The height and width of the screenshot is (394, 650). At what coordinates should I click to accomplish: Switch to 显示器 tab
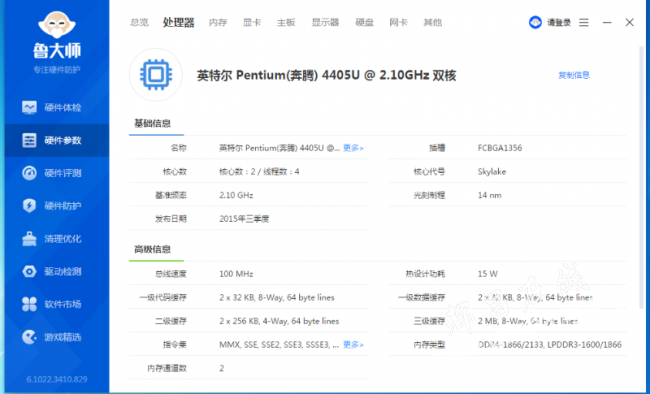(x=325, y=22)
